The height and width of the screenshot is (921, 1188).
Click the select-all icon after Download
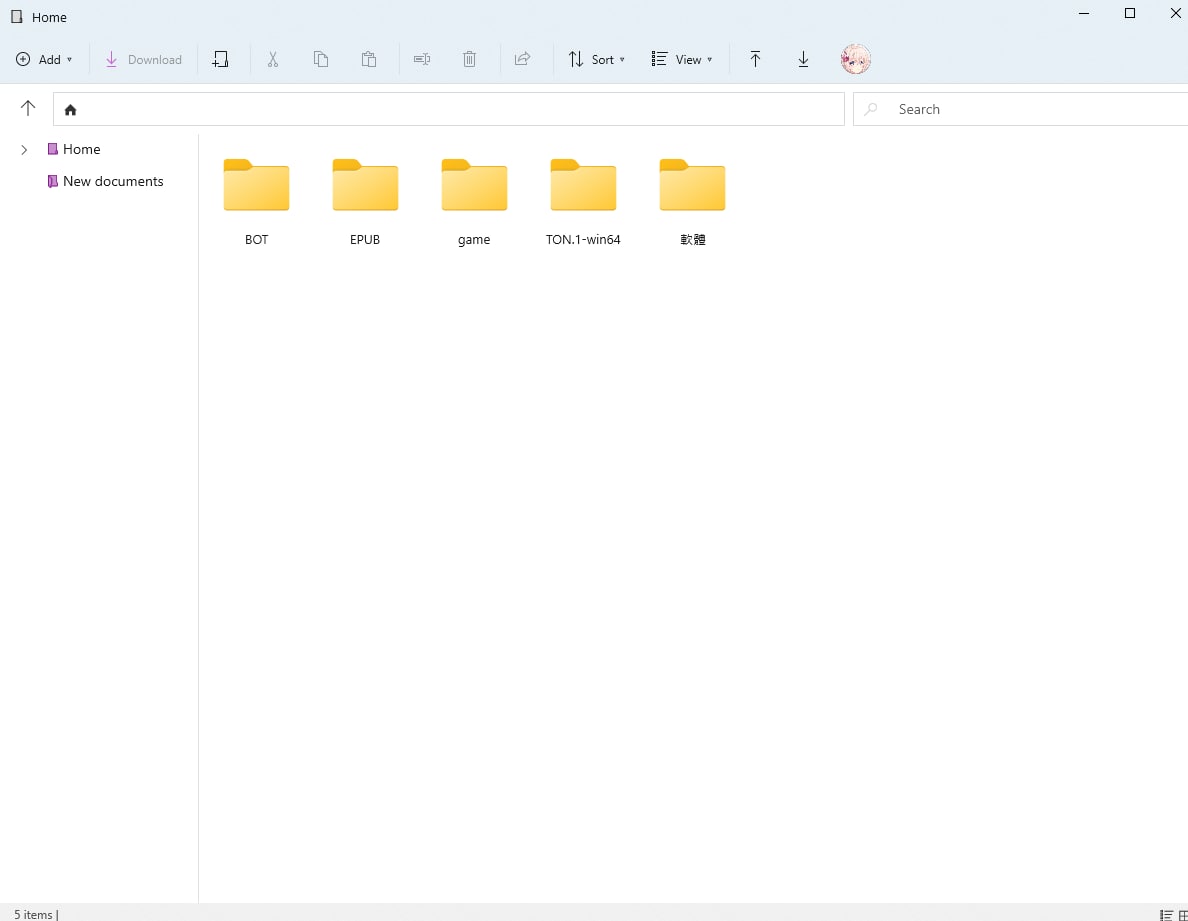[x=221, y=60]
